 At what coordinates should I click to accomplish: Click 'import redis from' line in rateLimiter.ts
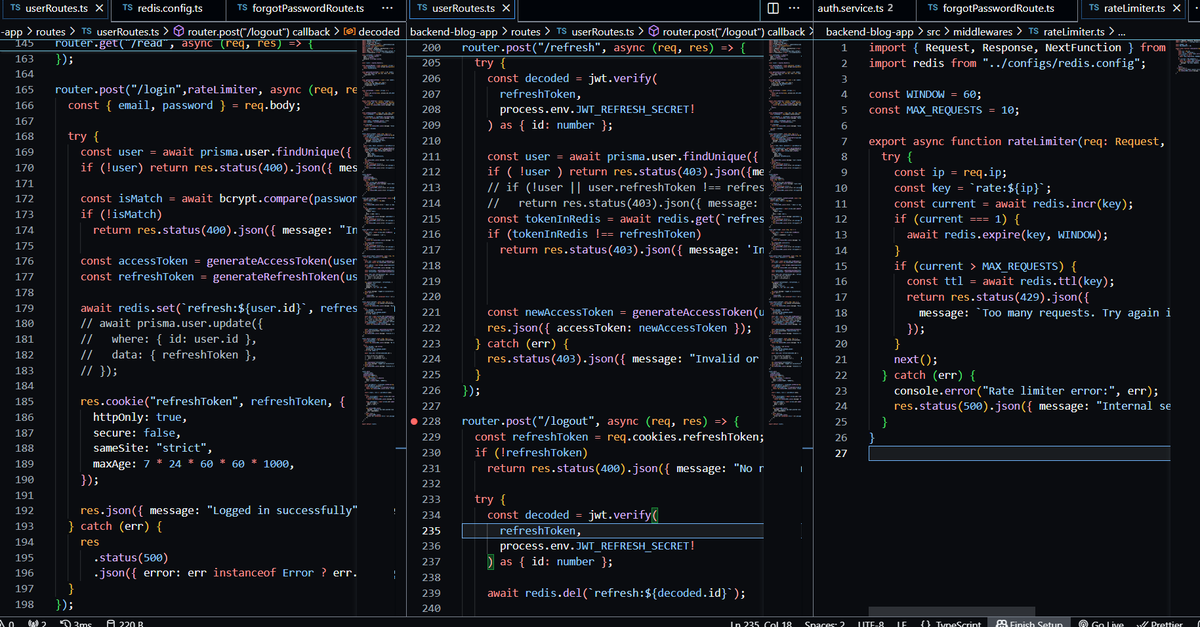pos(1007,63)
